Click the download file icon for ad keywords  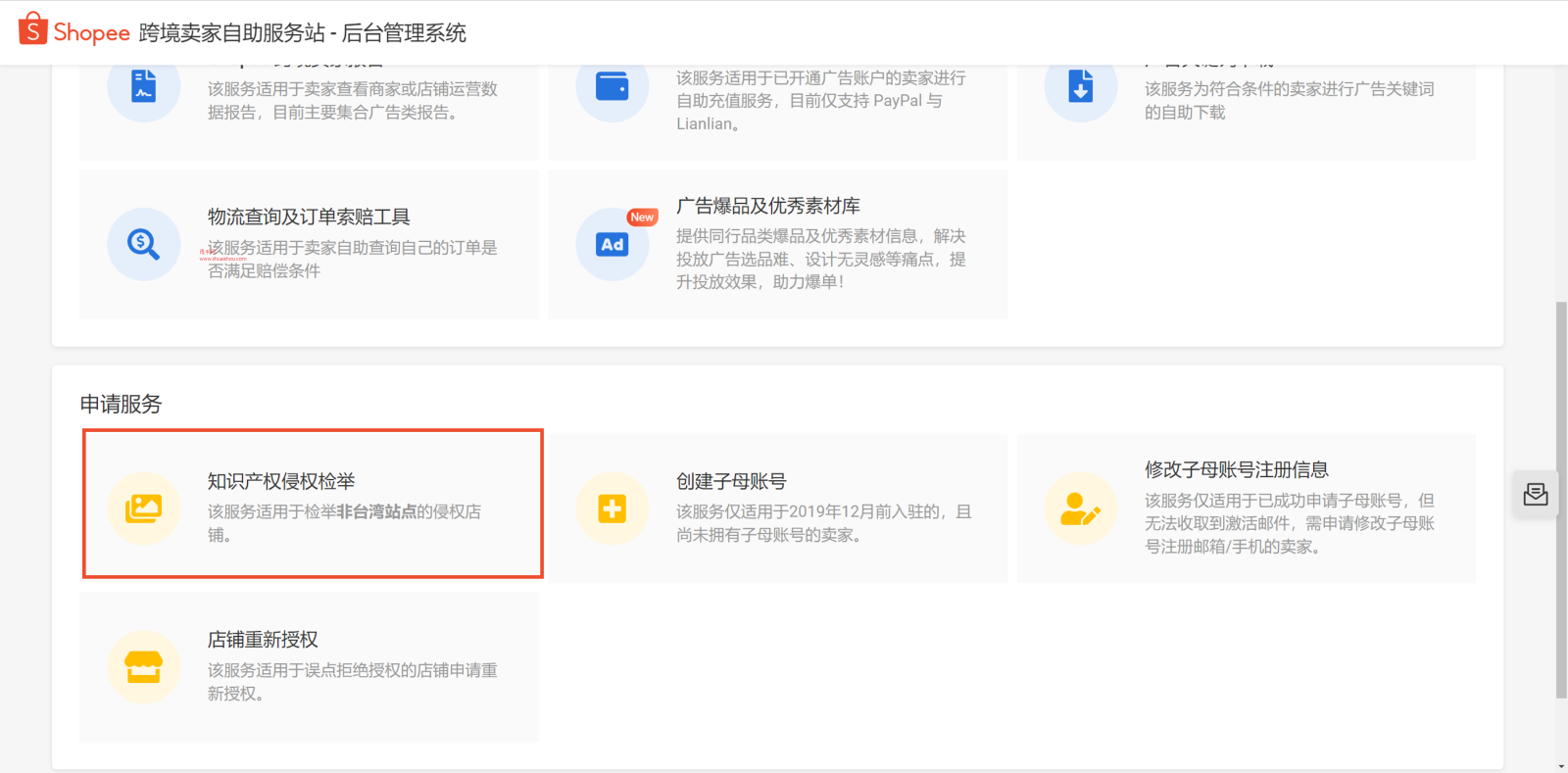coord(1081,86)
